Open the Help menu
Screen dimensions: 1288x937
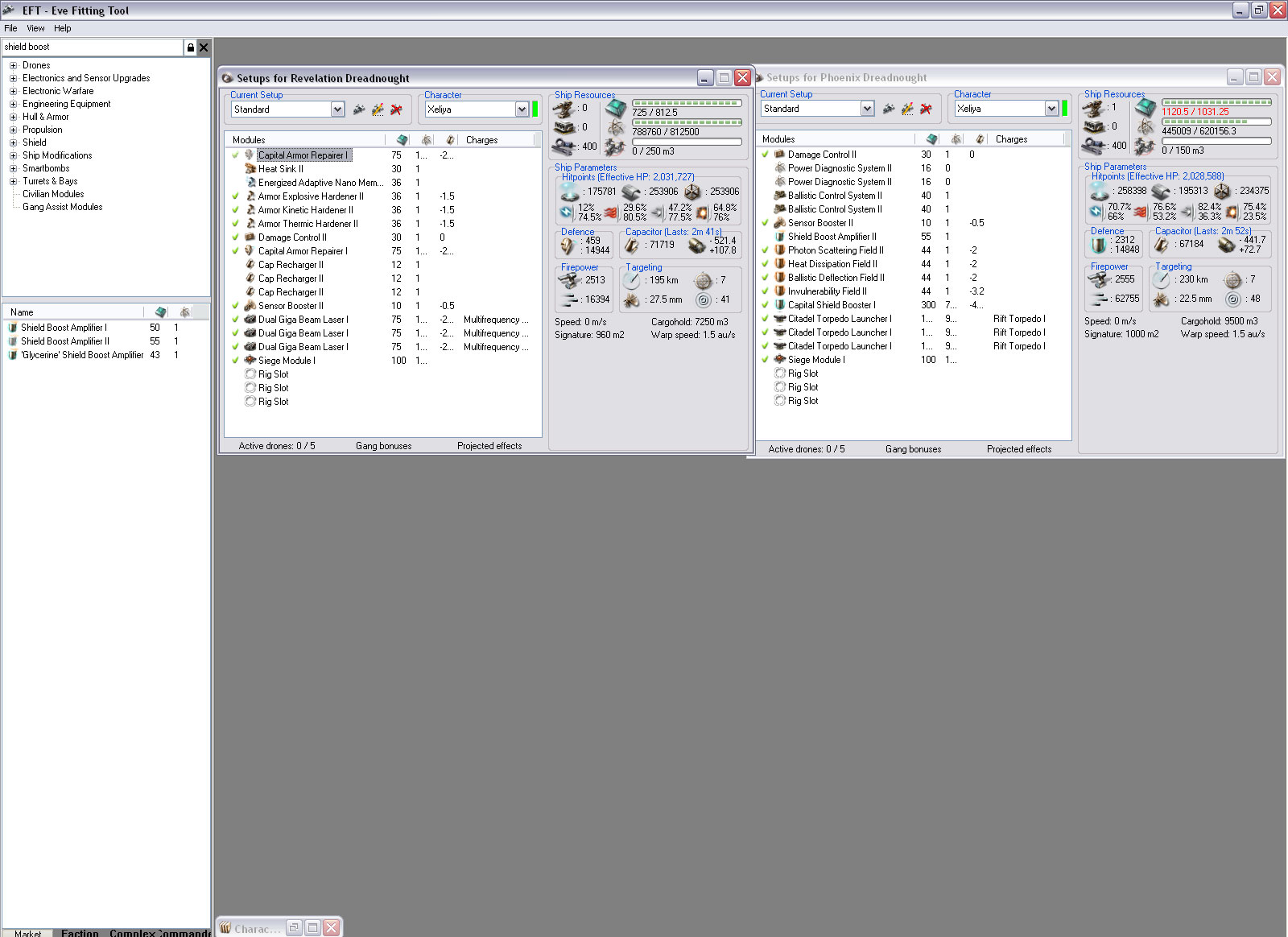(63, 28)
